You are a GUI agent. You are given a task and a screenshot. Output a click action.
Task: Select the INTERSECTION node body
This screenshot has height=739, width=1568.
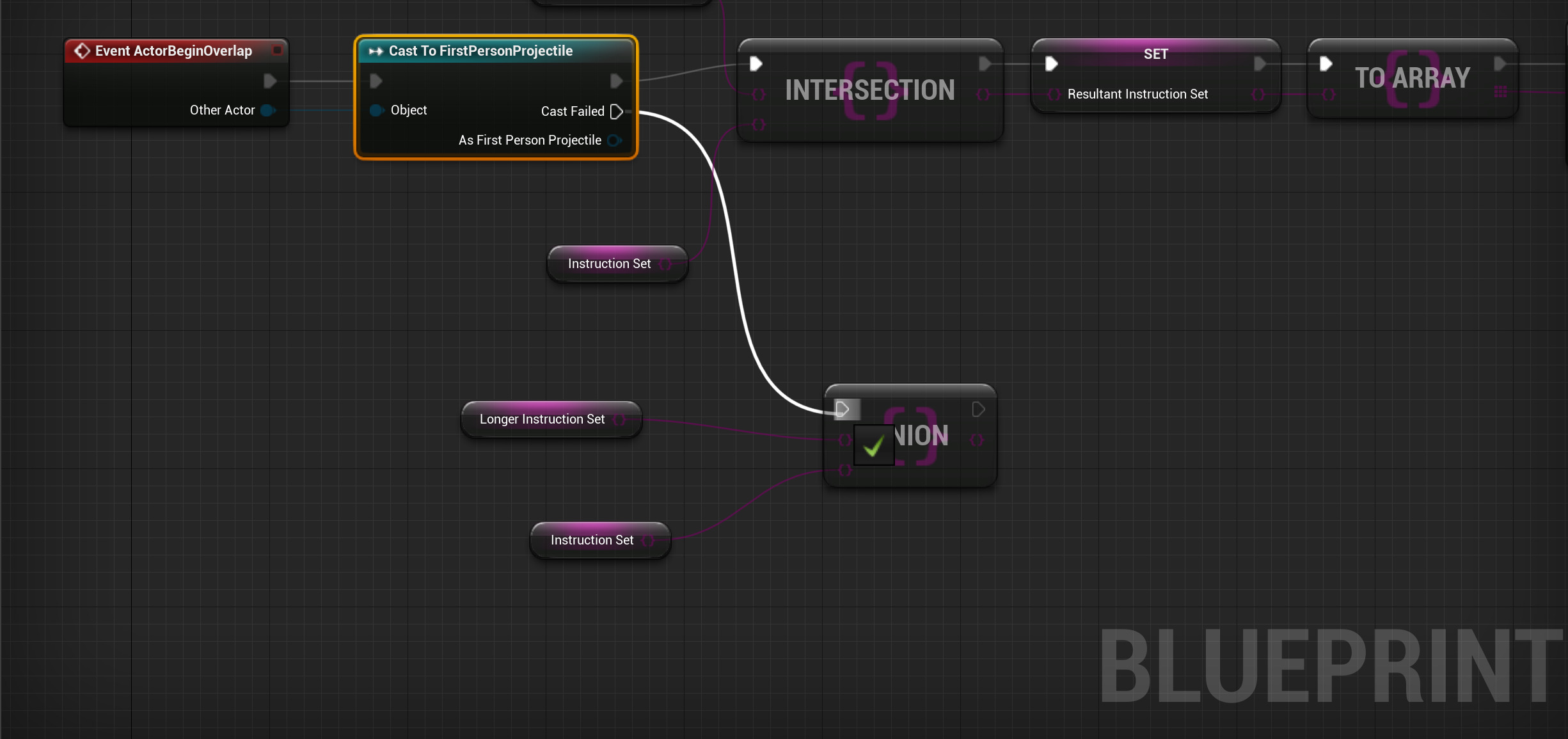869,90
